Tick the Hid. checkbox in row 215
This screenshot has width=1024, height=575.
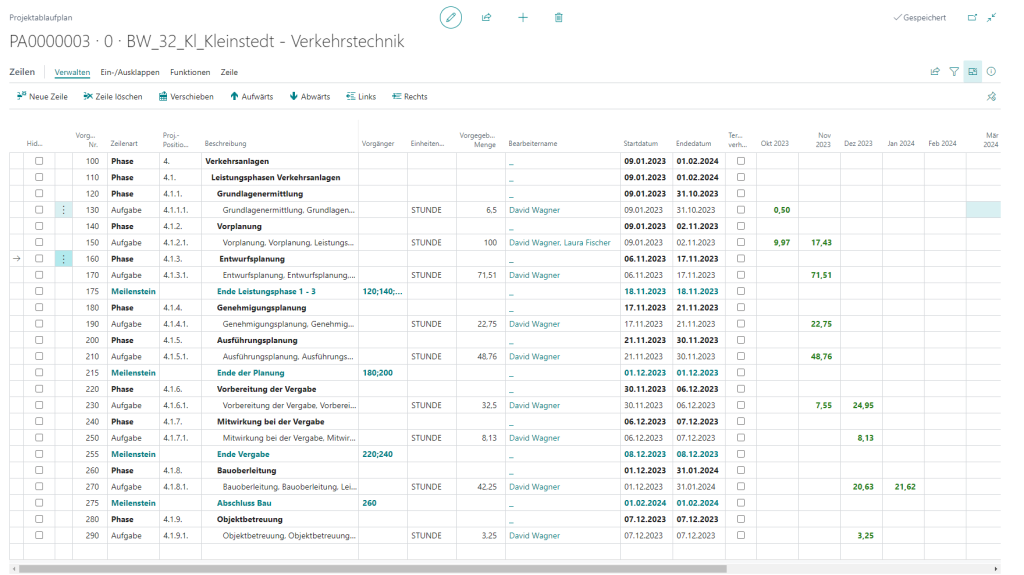[x=39, y=372]
